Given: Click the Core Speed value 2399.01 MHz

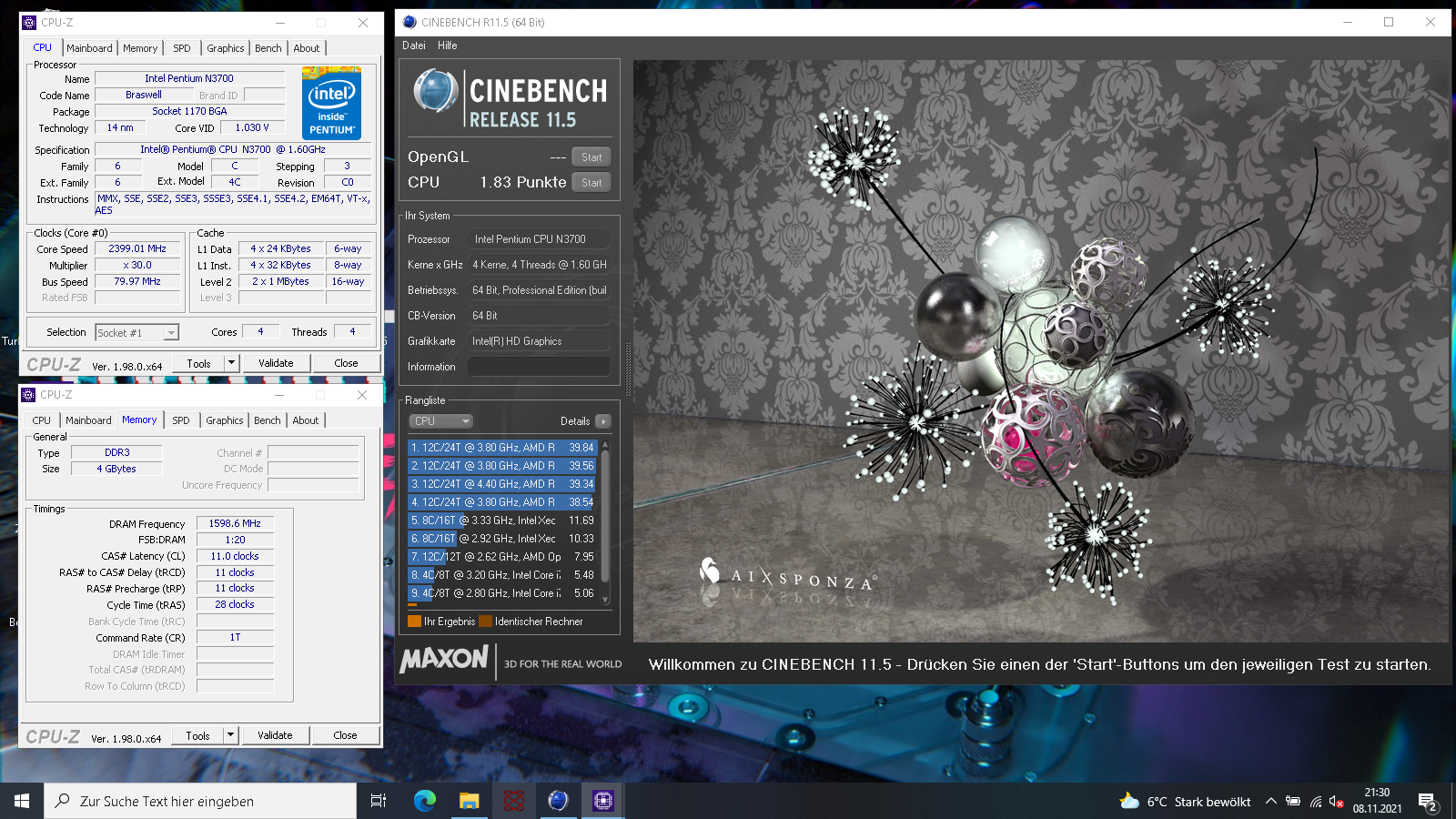Looking at the screenshot, I should 137,248.
